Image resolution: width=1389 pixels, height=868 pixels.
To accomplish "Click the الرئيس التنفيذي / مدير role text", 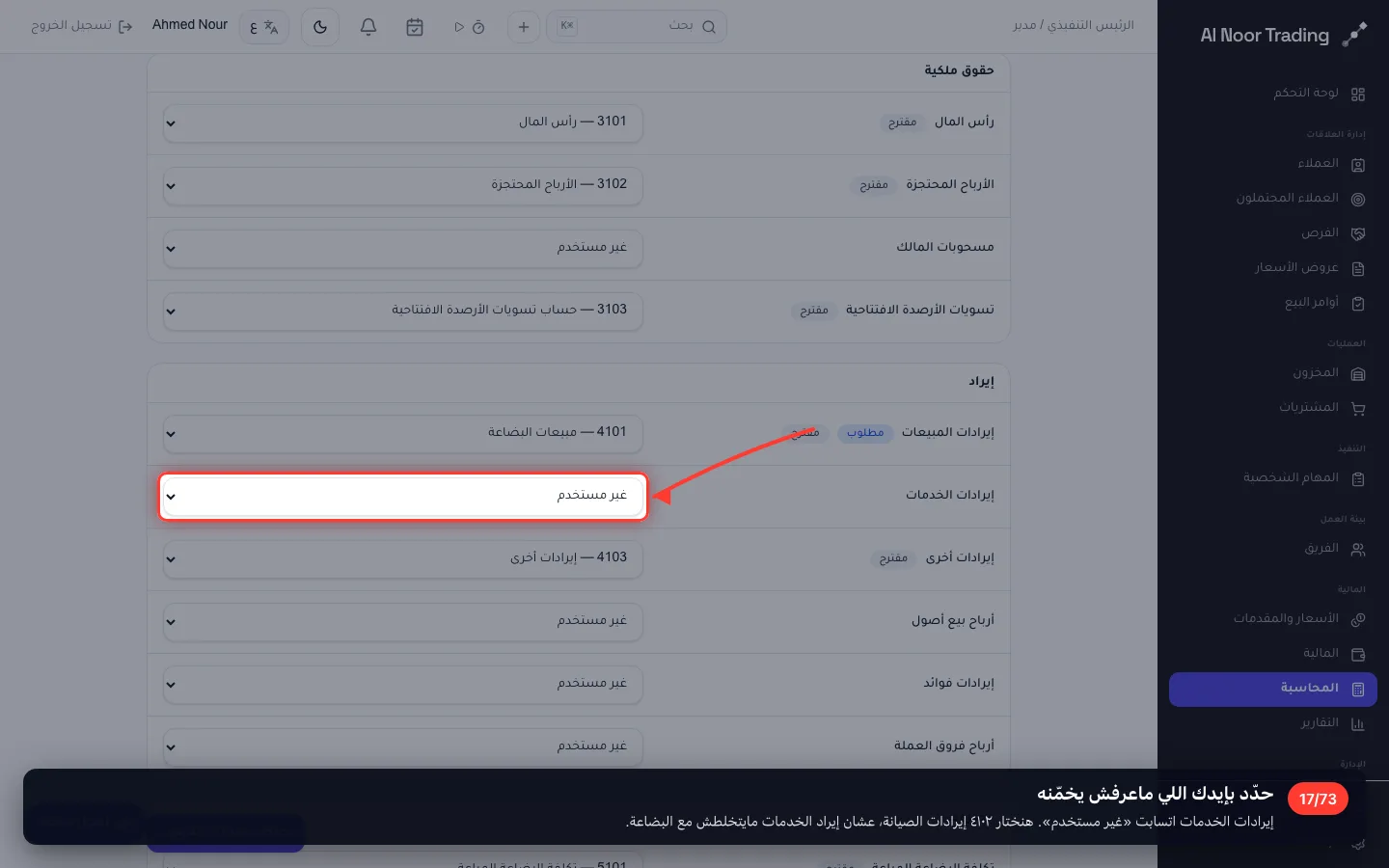I will (1074, 25).
